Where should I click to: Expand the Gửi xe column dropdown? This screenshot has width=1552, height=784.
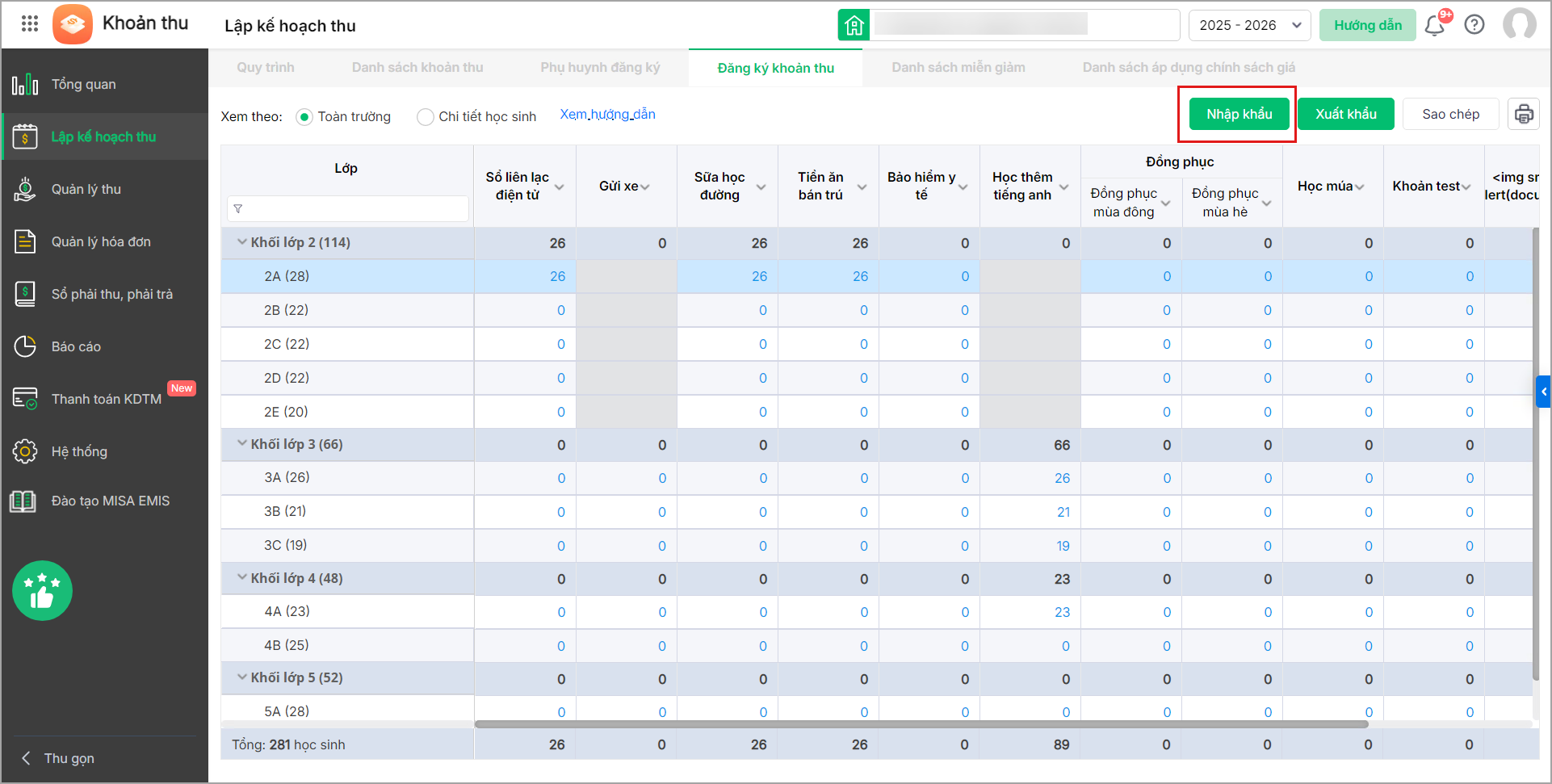[645, 187]
